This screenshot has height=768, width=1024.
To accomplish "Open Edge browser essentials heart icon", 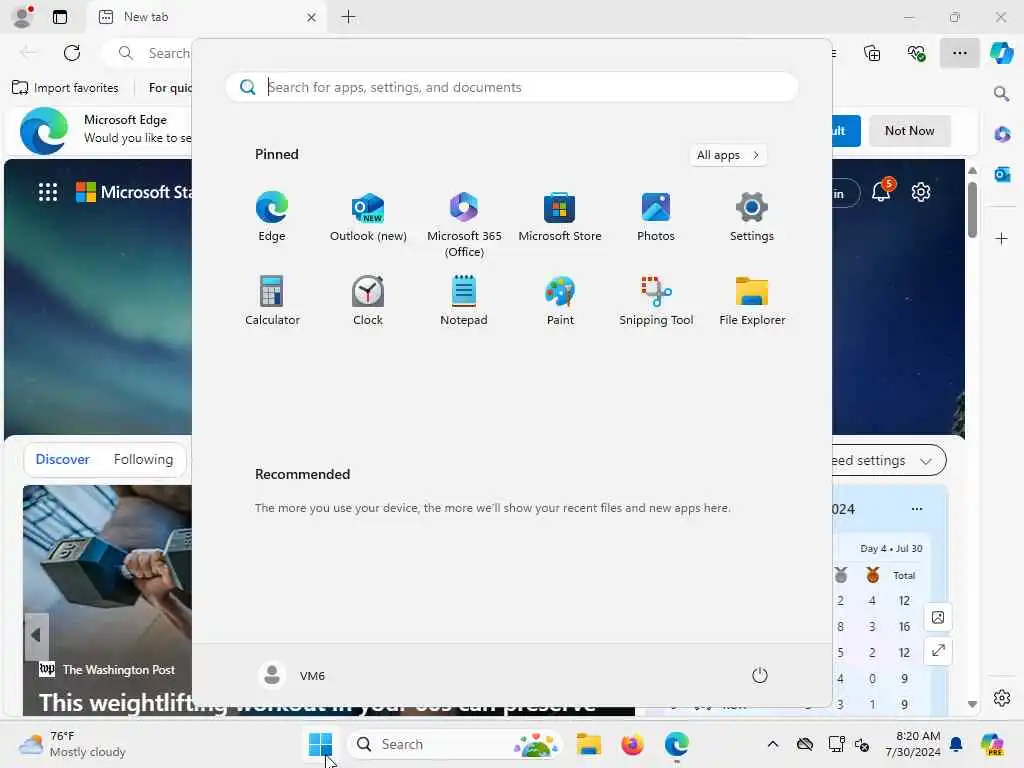I will [x=916, y=53].
